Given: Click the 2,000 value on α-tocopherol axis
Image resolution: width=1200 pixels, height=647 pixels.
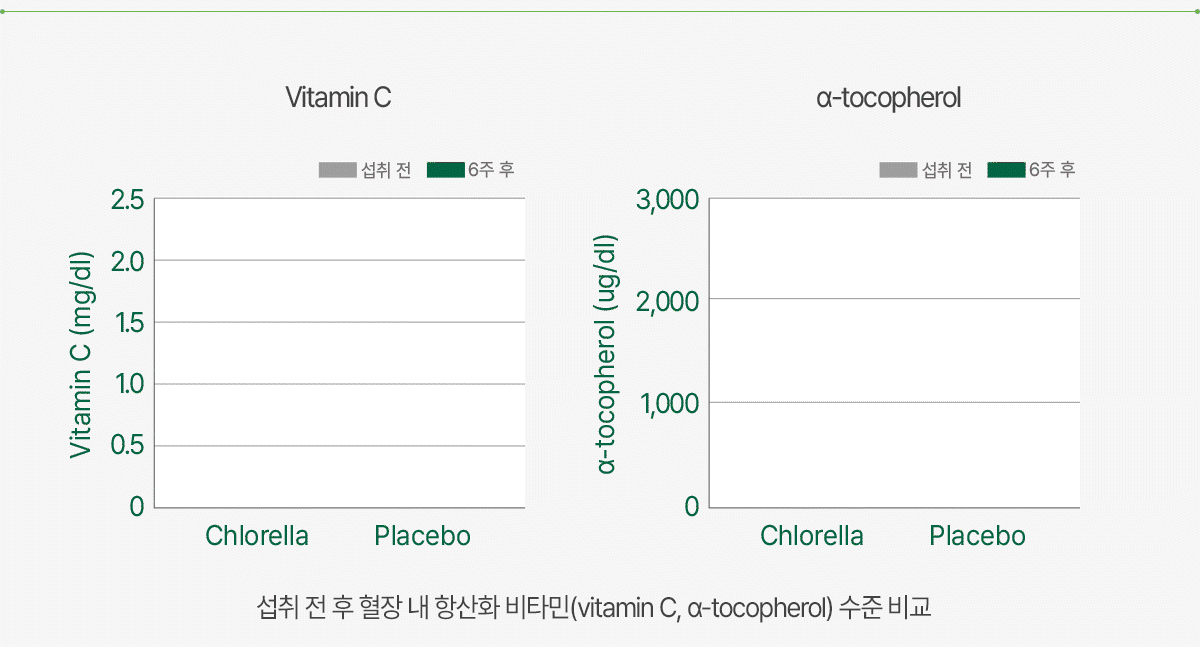Looking at the screenshot, I should point(667,301).
